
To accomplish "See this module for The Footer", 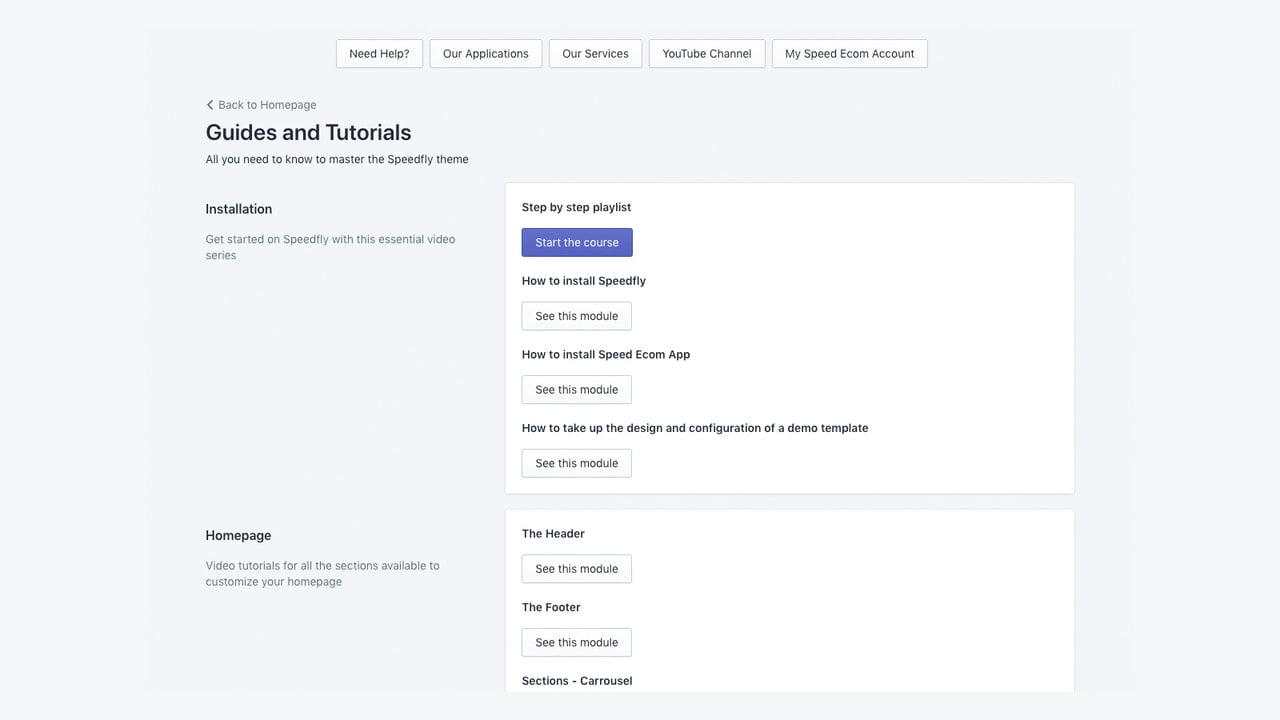I will 577,642.
